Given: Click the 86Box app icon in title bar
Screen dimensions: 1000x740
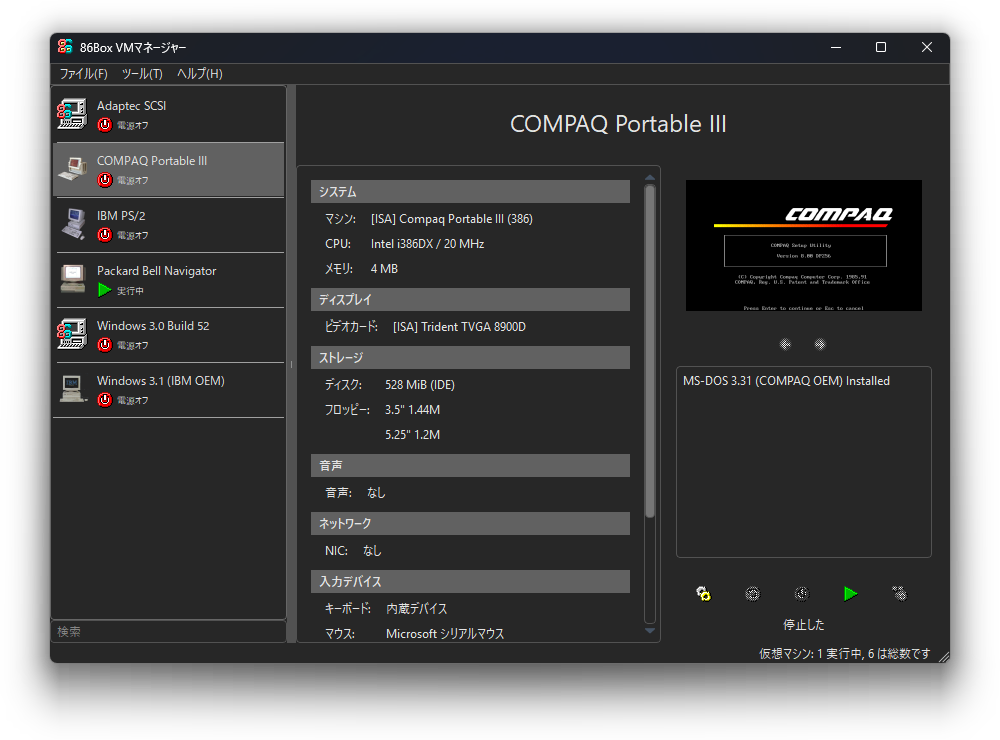Looking at the screenshot, I should (65, 47).
